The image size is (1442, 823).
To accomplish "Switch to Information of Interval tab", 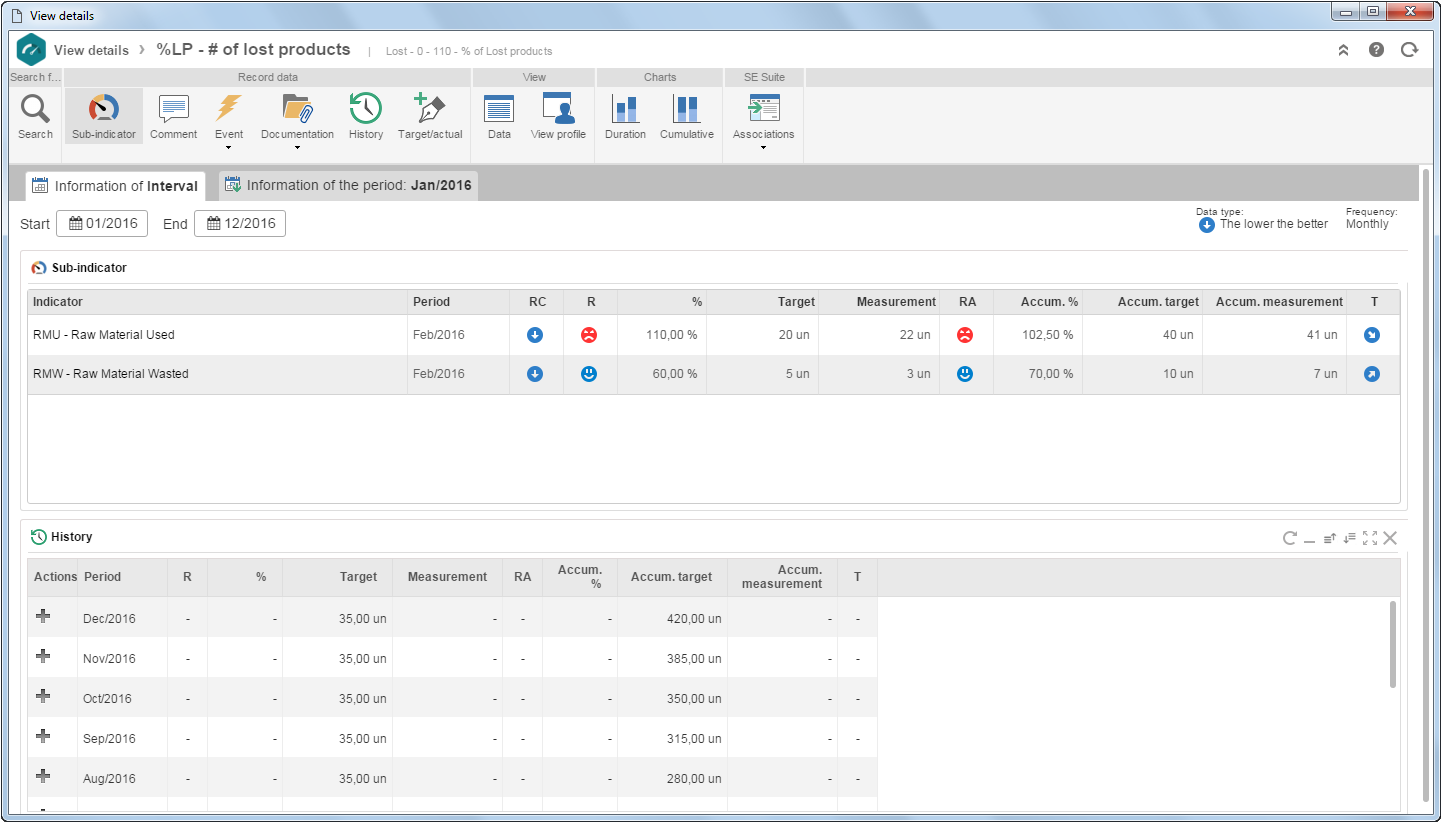I will [115, 186].
